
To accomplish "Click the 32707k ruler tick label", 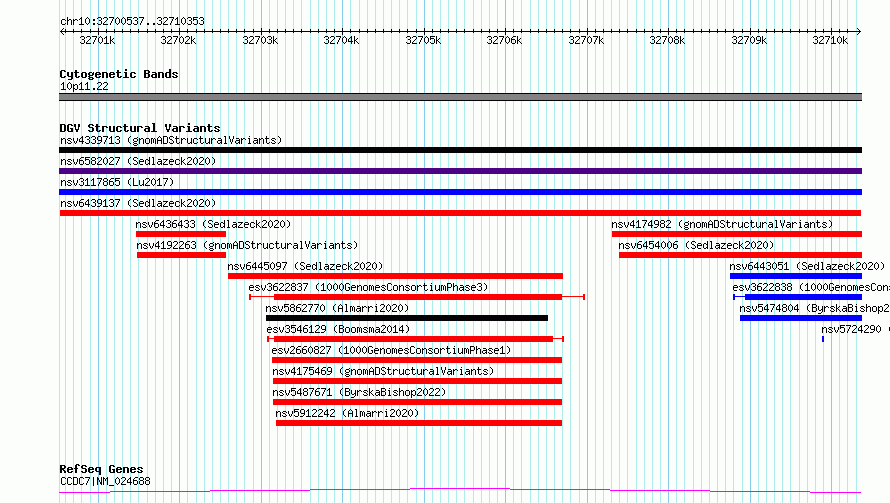I will tap(586, 40).
